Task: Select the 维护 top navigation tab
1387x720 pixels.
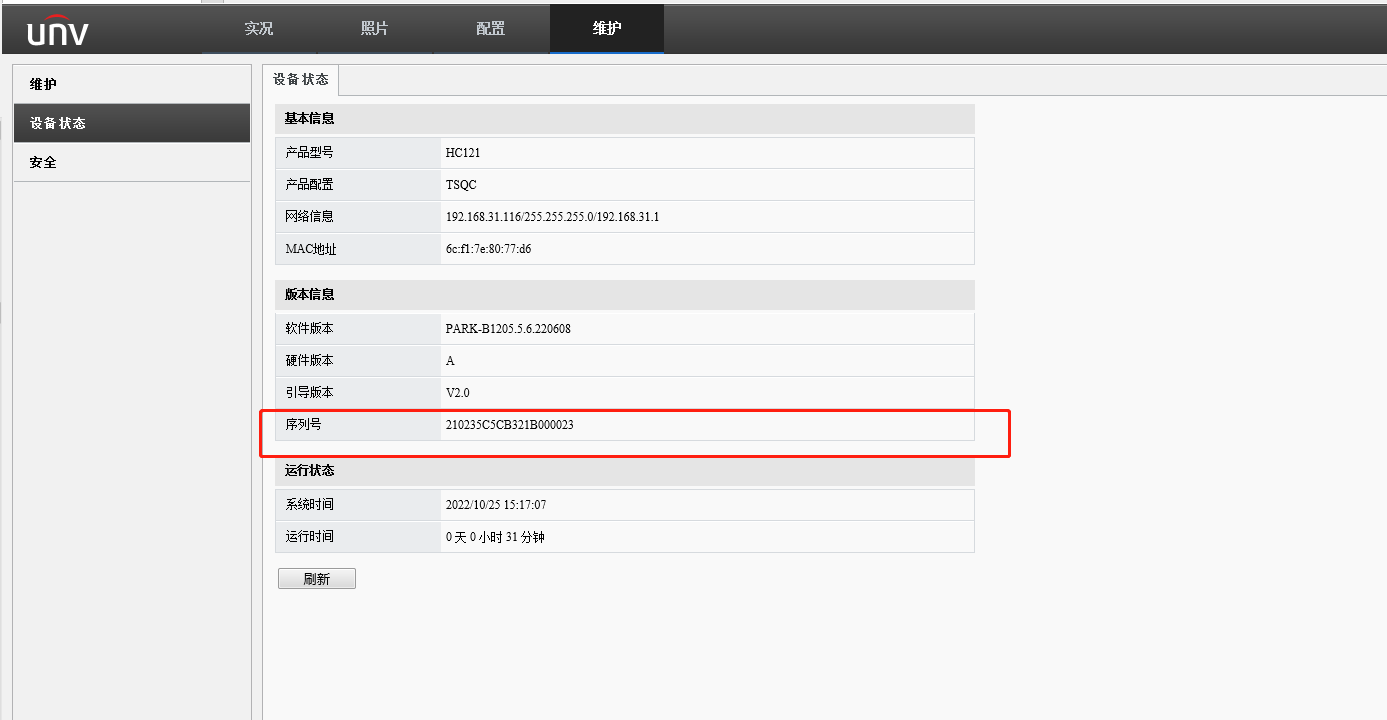Action: [x=607, y=28]
